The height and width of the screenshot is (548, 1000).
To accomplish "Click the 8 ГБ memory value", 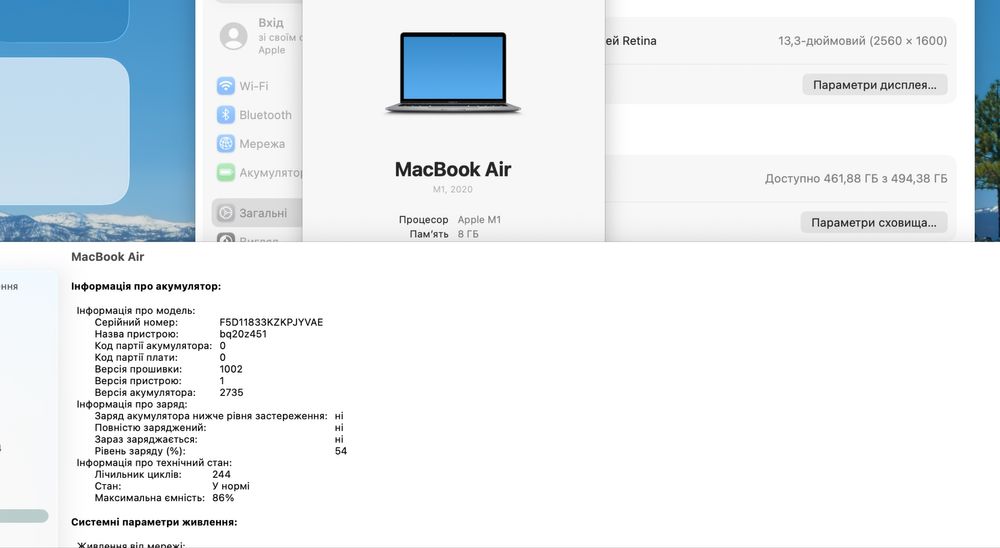I will tap(468, 234).
